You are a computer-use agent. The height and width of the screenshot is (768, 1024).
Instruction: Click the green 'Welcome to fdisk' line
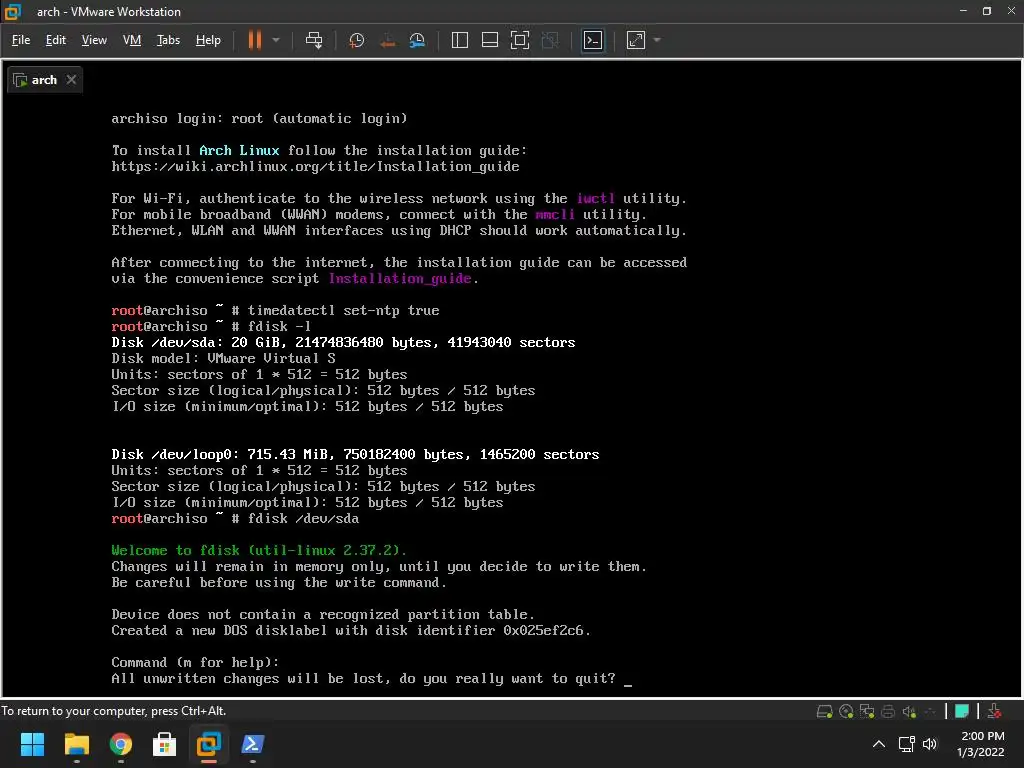click(x=259, y=551)
